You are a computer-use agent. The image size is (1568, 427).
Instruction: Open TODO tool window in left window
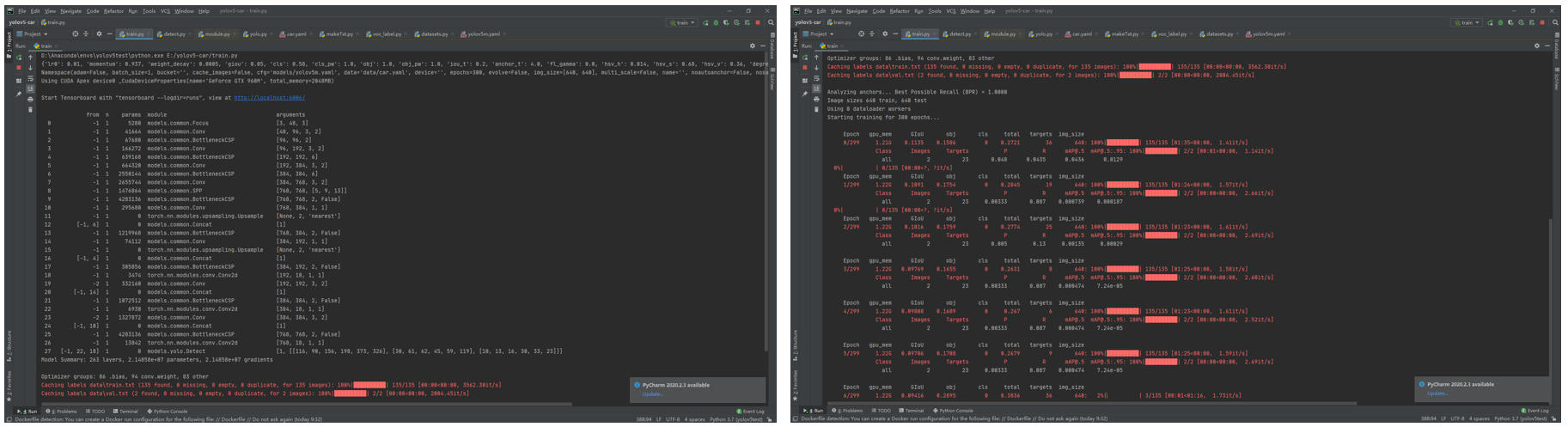(x=95, y=411)
